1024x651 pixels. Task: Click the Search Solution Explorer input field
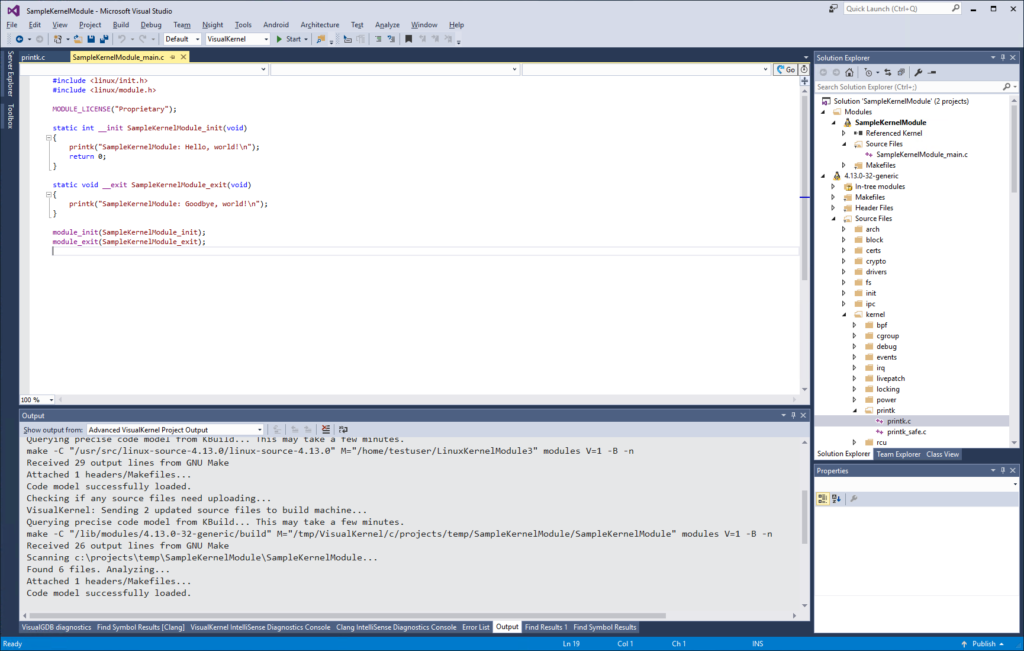(909, 87)
